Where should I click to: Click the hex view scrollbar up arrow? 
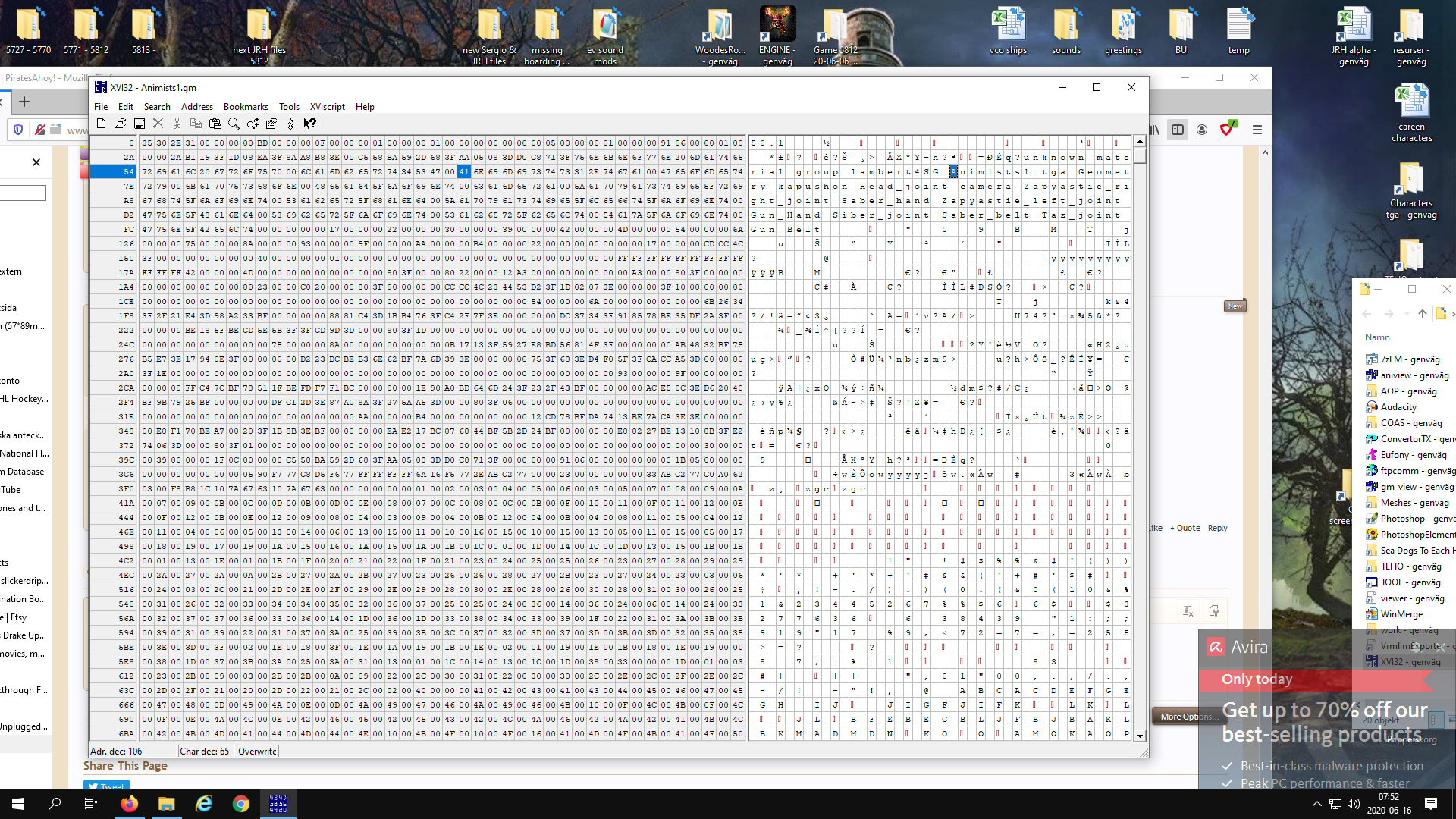[1140, 142]
